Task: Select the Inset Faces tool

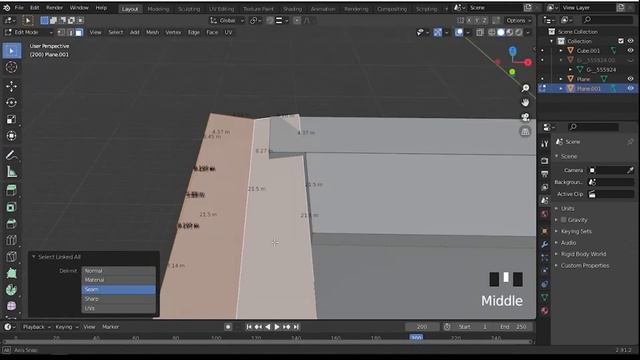Action: 11,207
